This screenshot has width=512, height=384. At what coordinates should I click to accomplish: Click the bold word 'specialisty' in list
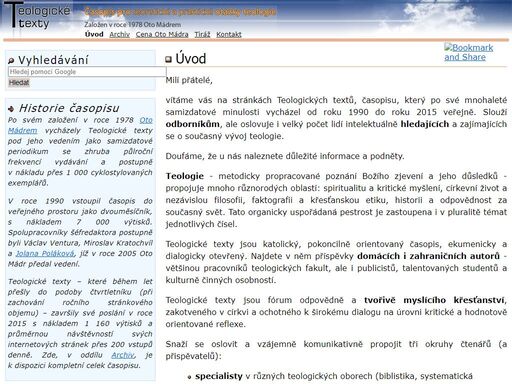pos(219,376)
